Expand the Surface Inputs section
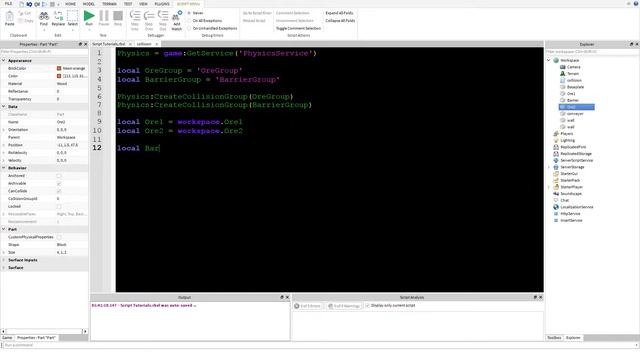The height and width of the screenshot is (360, 640). (x=4, y=260)
